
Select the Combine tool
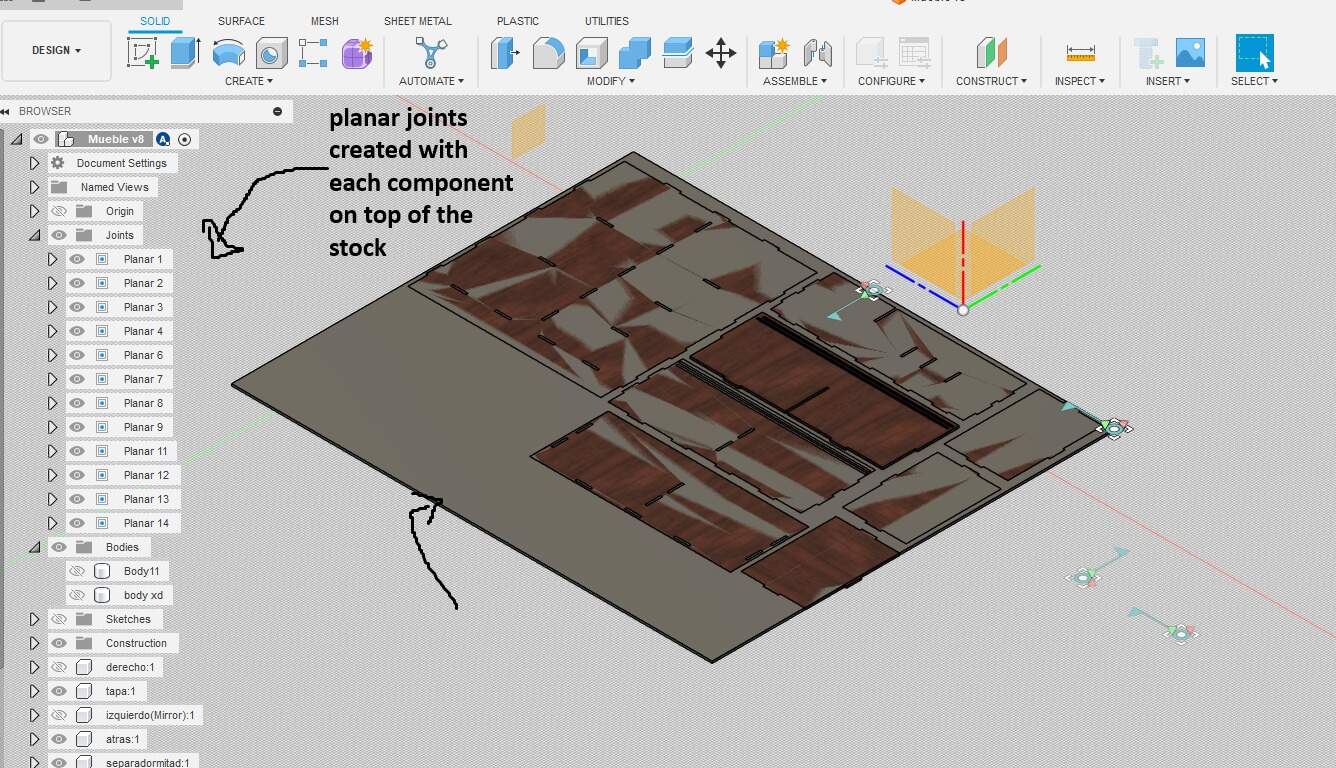click(x=635, y=52)
